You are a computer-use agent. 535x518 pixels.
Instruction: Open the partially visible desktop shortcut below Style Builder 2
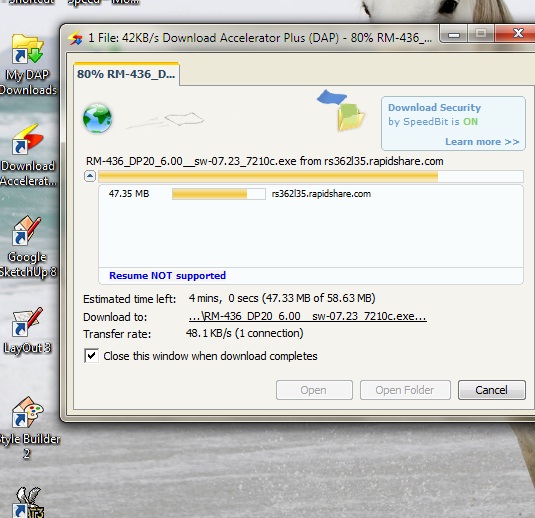29,502
